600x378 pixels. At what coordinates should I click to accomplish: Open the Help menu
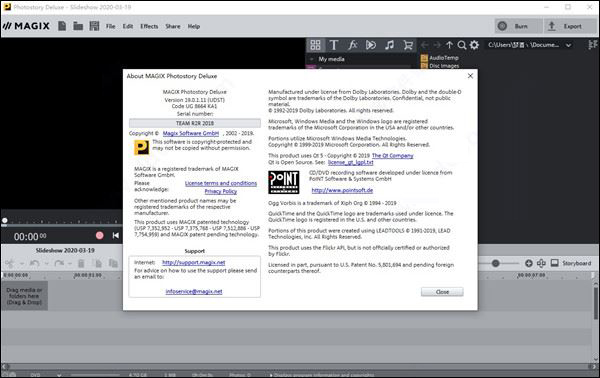194,26
